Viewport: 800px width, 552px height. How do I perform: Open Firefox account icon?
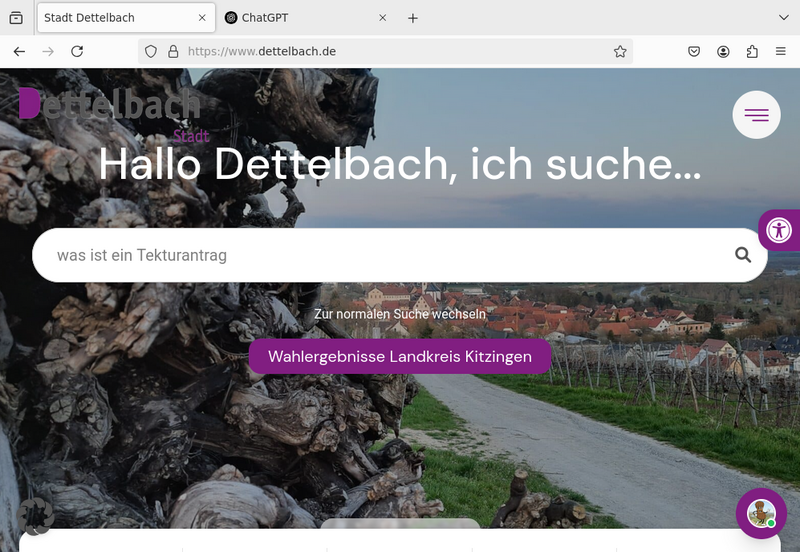(x=723, y=52)
